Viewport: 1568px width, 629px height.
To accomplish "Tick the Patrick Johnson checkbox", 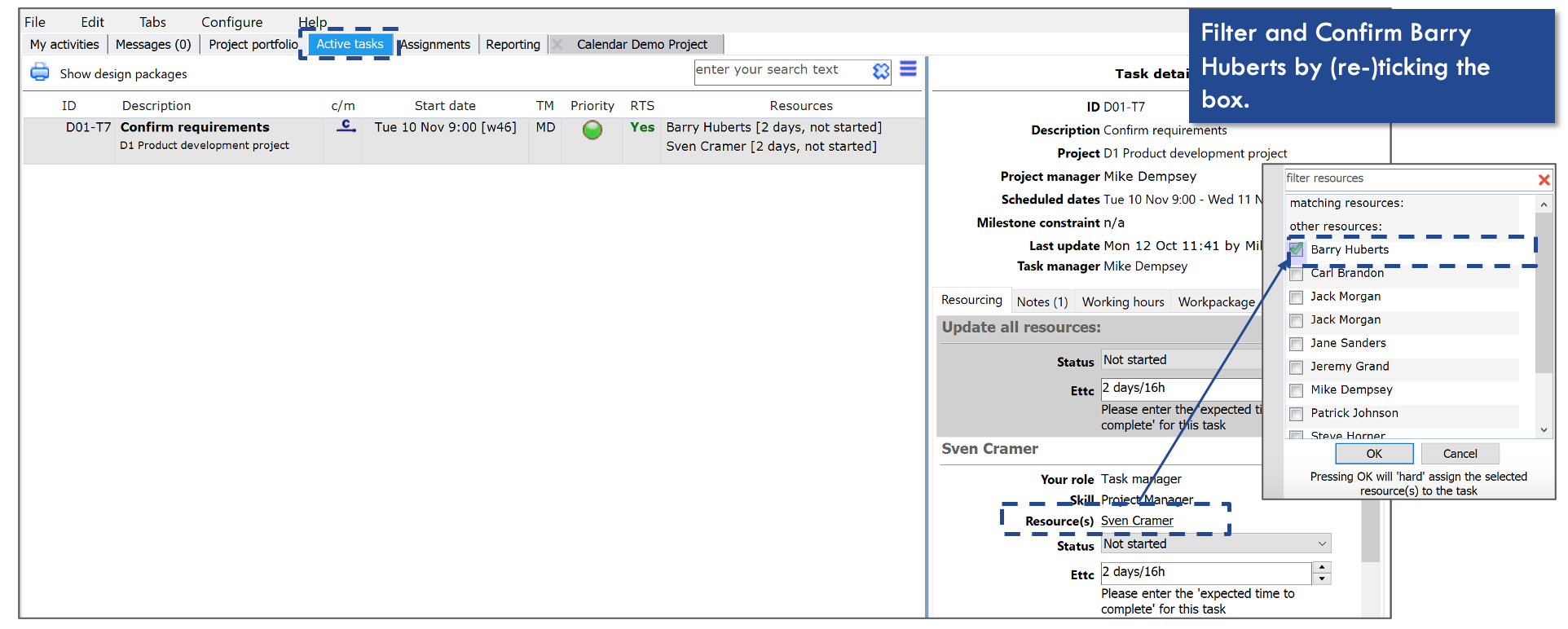I will (x=1296, y=414).
